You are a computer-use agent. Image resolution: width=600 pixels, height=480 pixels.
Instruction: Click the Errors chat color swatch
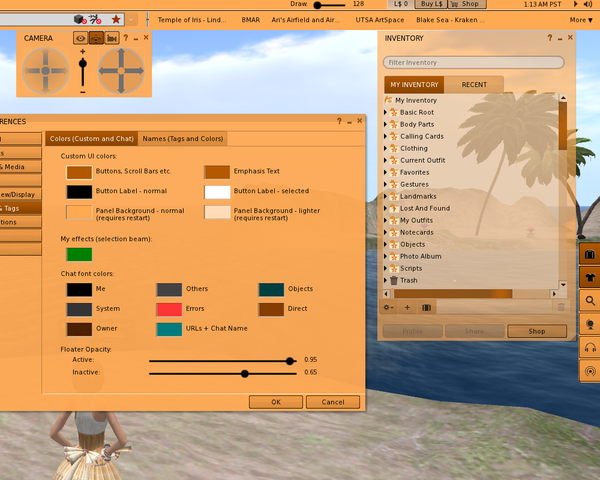tap(169, 309)
